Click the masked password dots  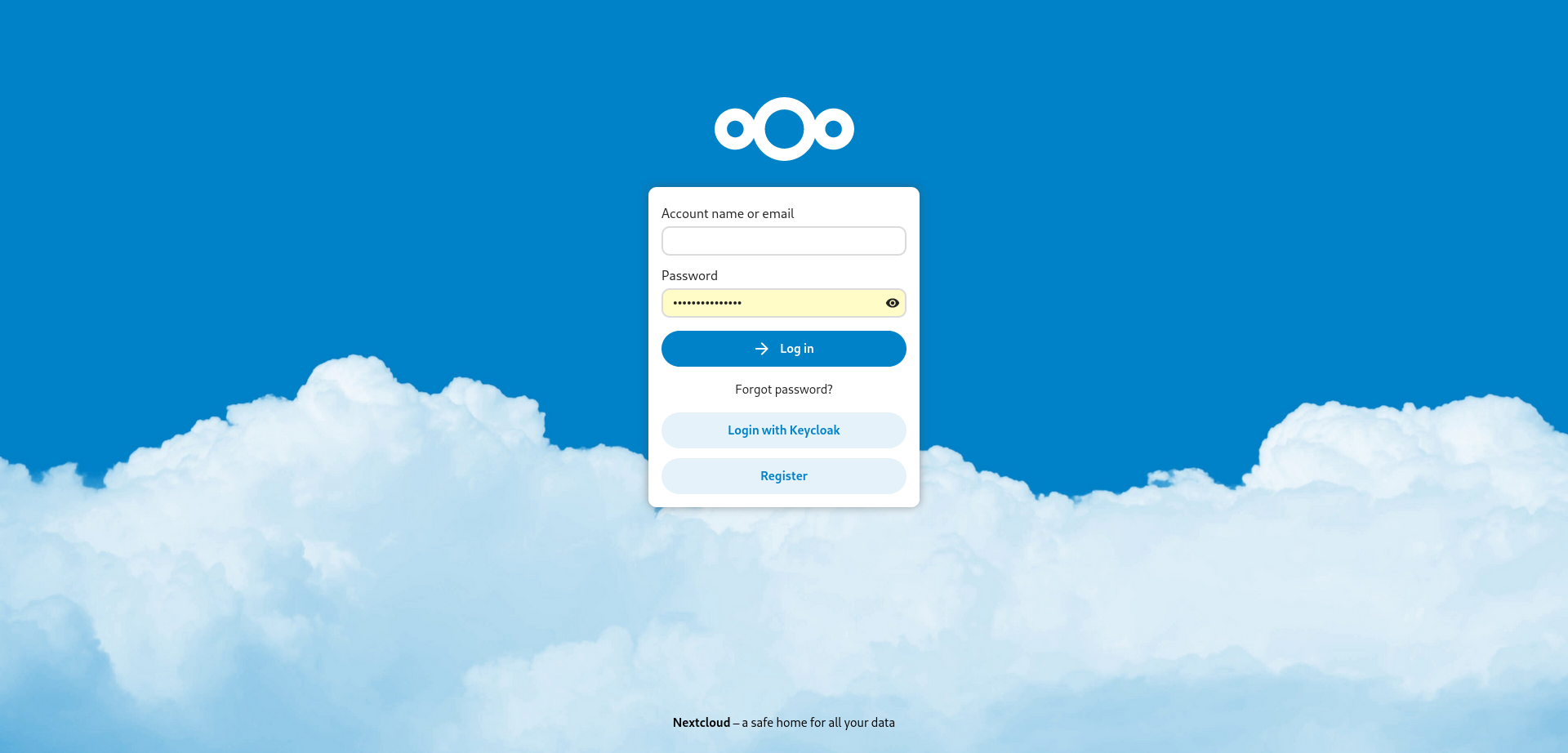click(x=707, y=303)
